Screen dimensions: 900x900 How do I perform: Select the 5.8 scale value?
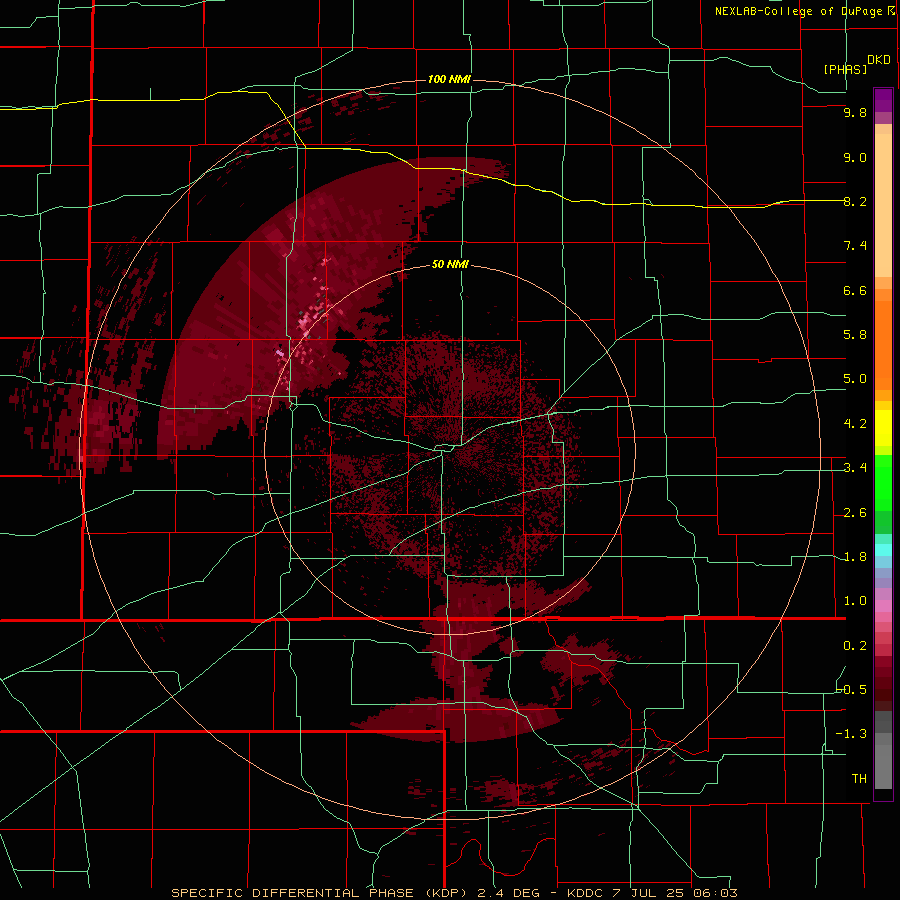pos(855,335)
